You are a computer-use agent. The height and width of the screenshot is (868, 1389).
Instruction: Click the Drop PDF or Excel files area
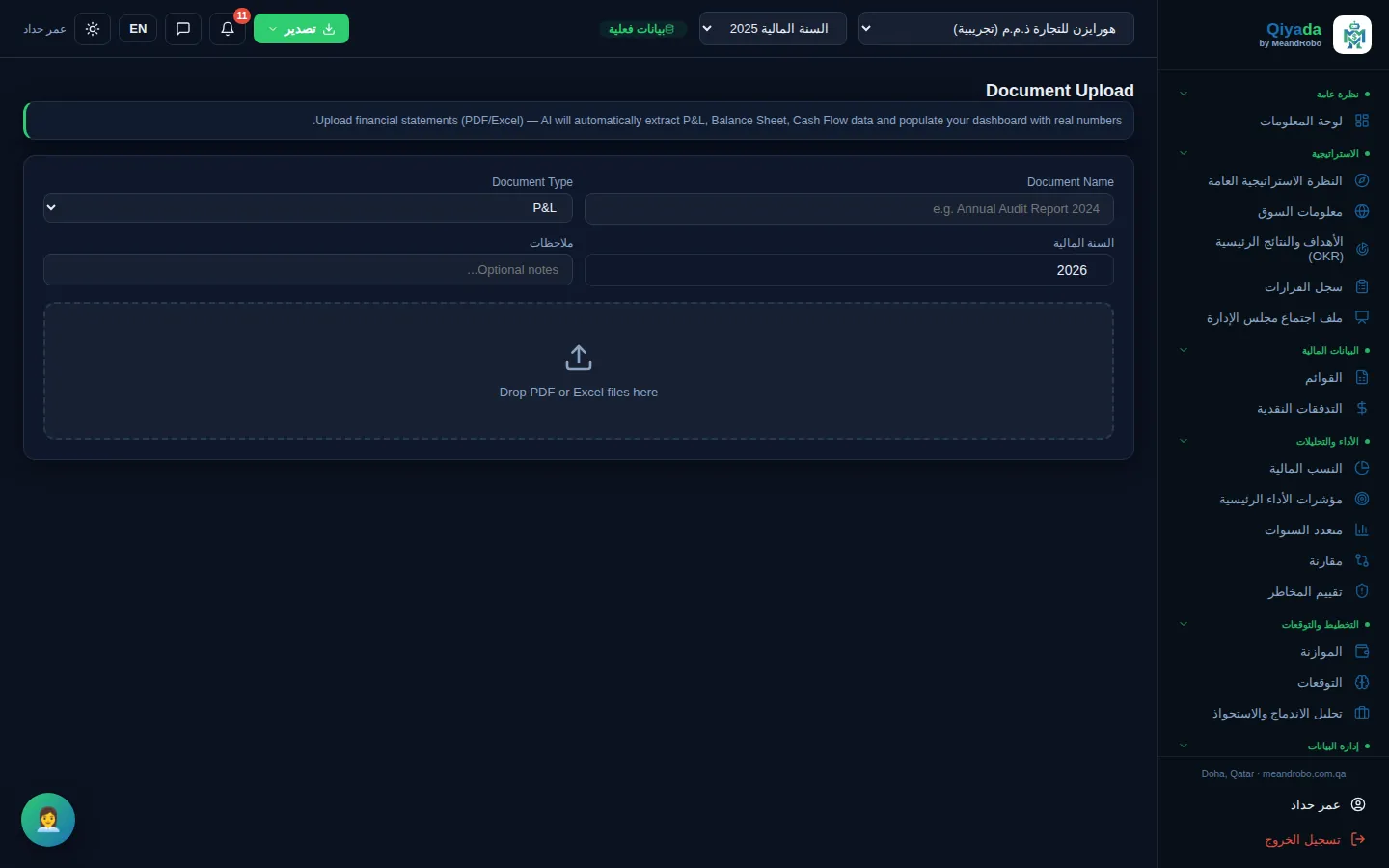pos(579,371)
